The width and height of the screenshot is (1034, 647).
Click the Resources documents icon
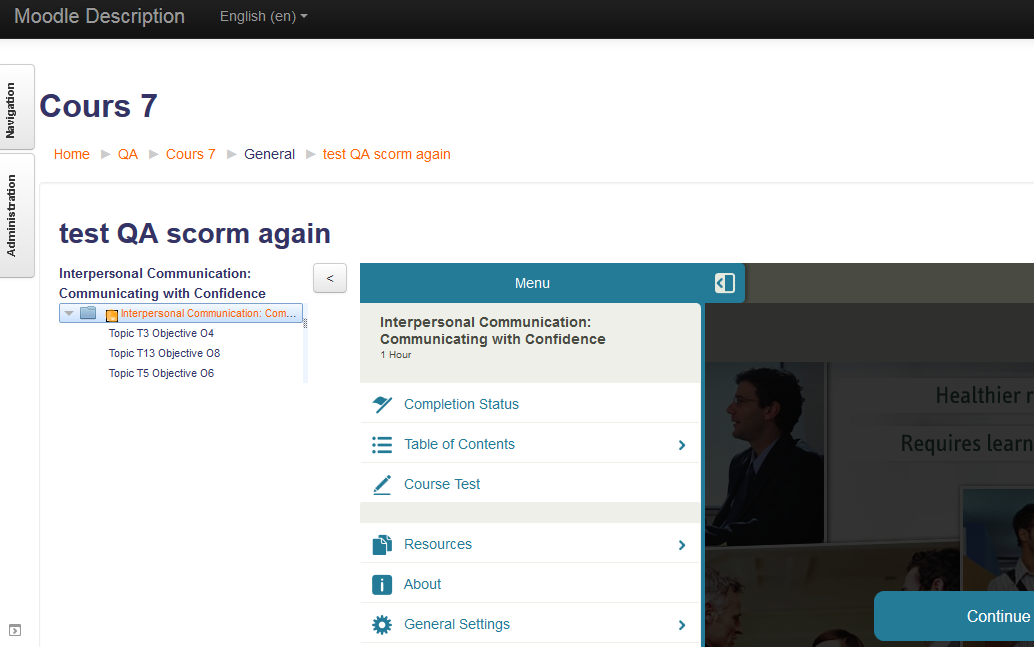click(x=382, y=545)
